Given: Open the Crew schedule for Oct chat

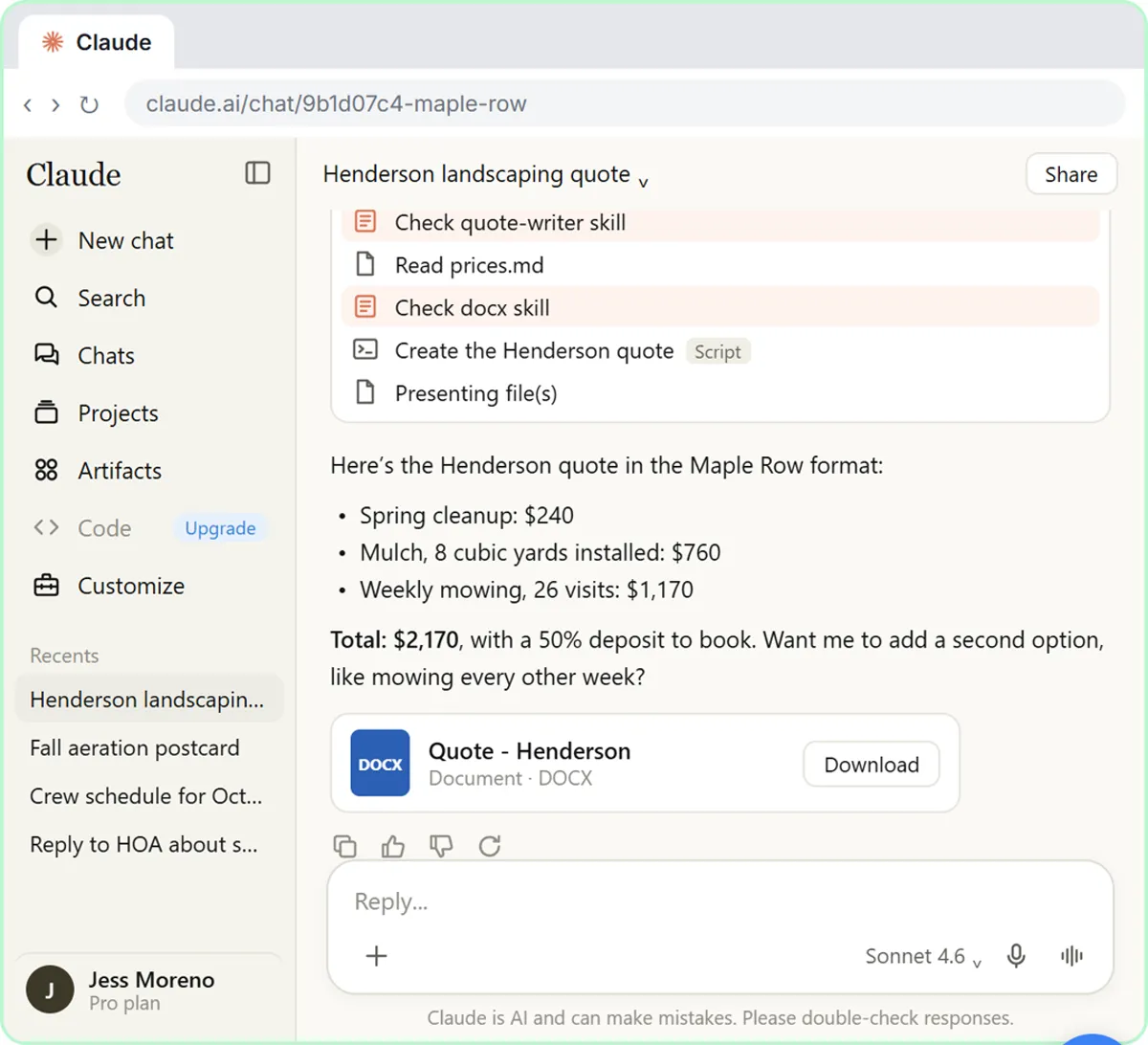Looking at the screenshot, I should click(x=149, y=795).
